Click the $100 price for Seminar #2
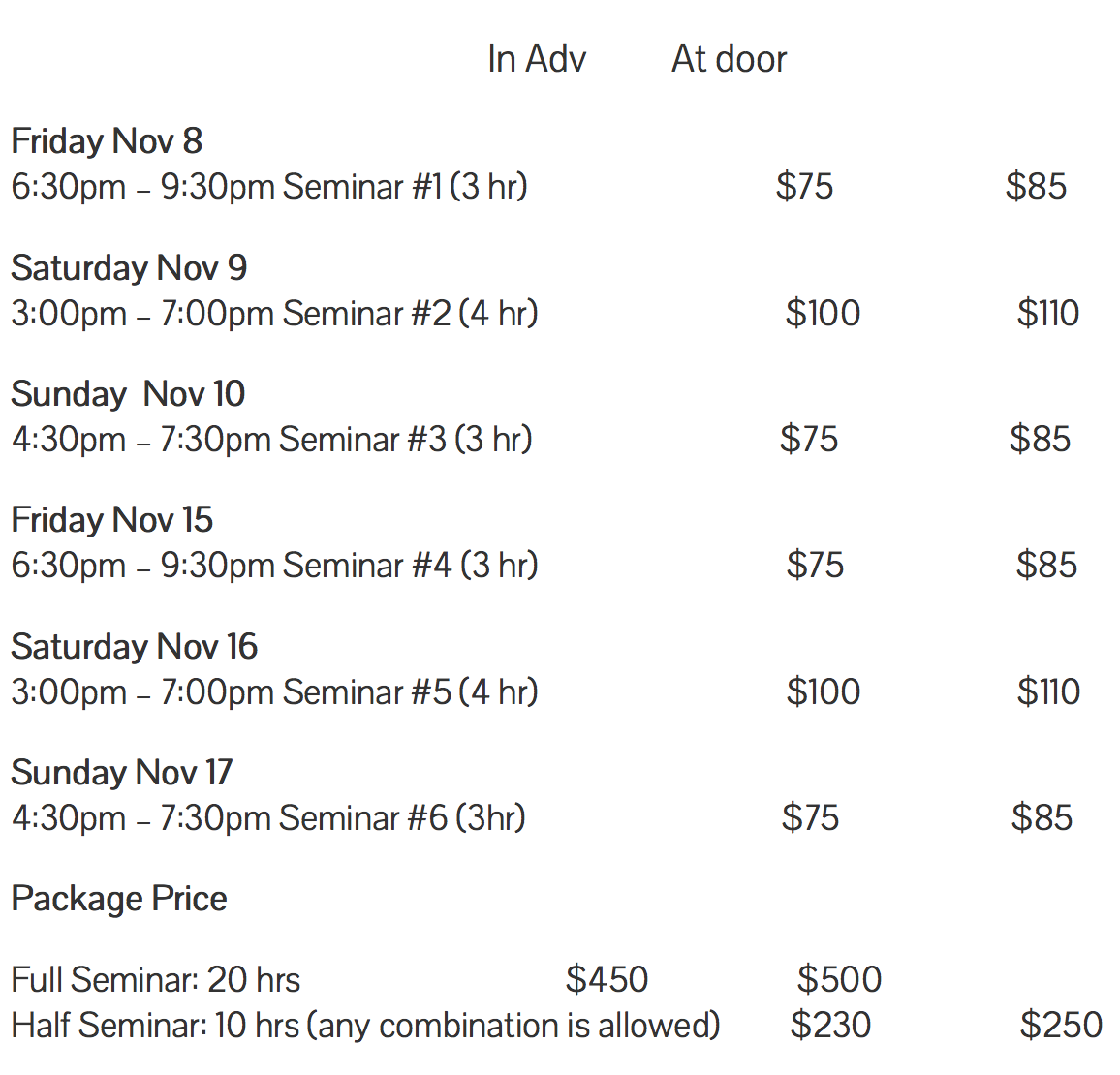This screenshot has width=1120, height=1075. (823, 314)
